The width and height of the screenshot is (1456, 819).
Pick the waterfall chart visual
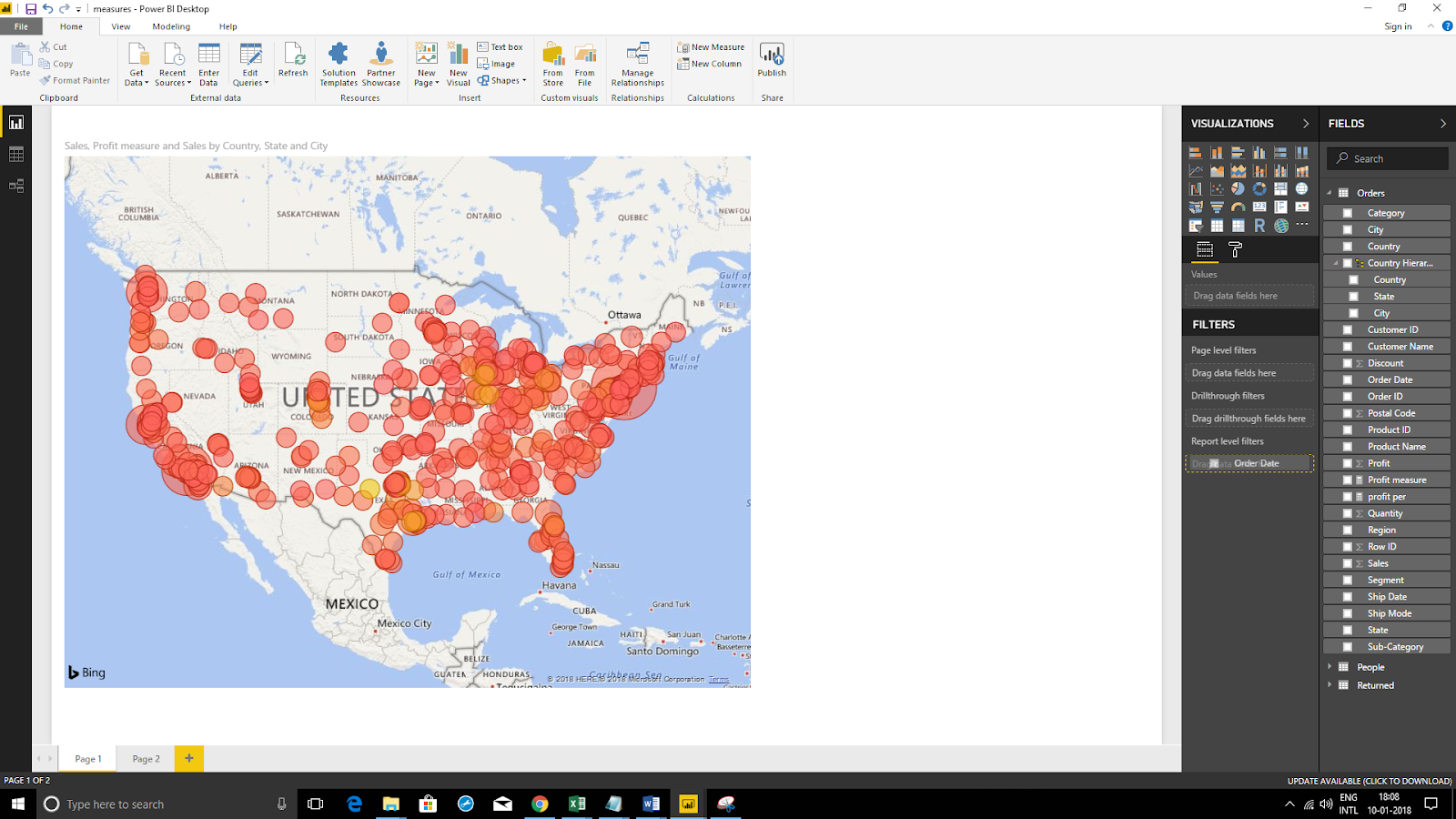pyautogui.click(x=1195, y=189)
